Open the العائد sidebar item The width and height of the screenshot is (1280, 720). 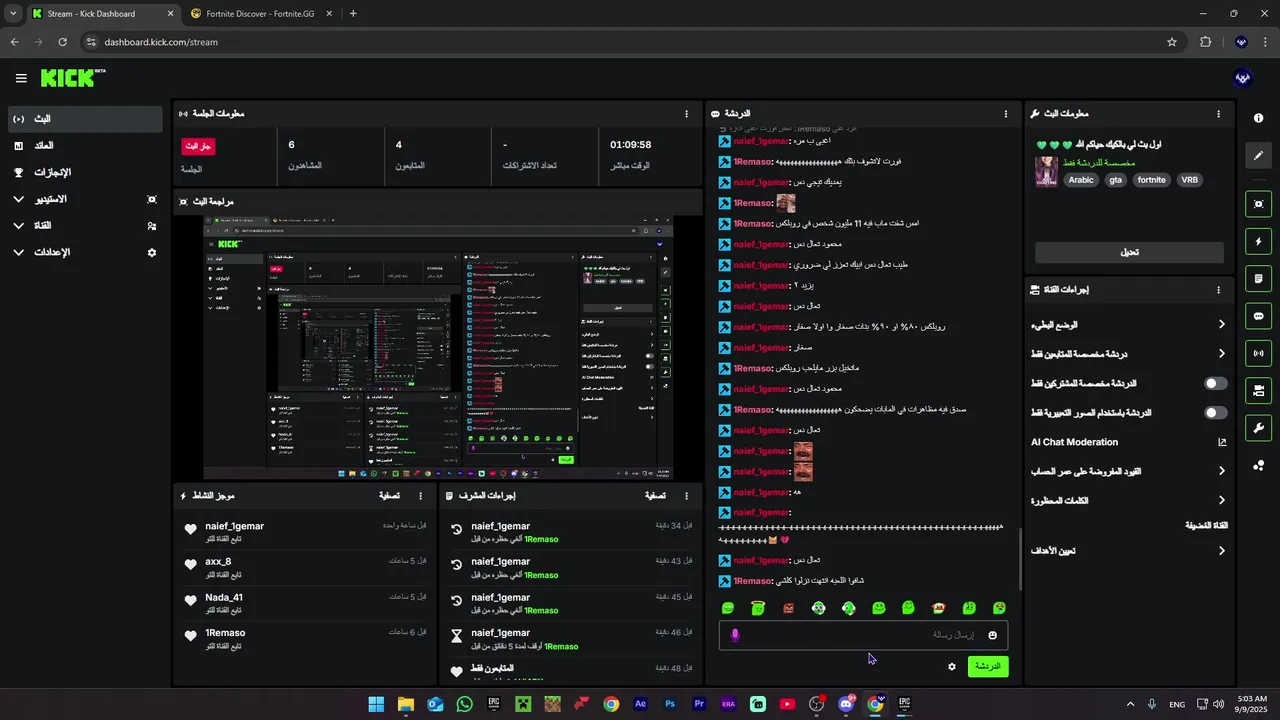coord(84,146)
